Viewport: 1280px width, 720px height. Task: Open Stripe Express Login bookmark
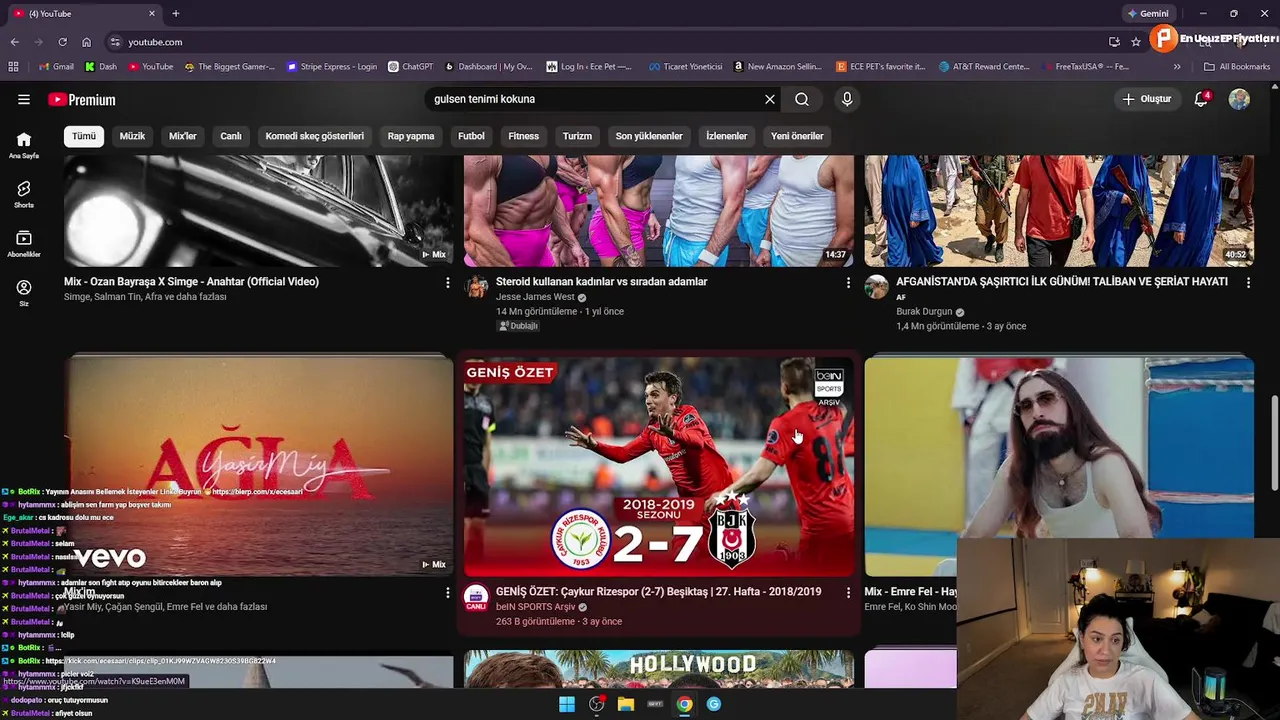pyautogui.click(x=332, y=67)
